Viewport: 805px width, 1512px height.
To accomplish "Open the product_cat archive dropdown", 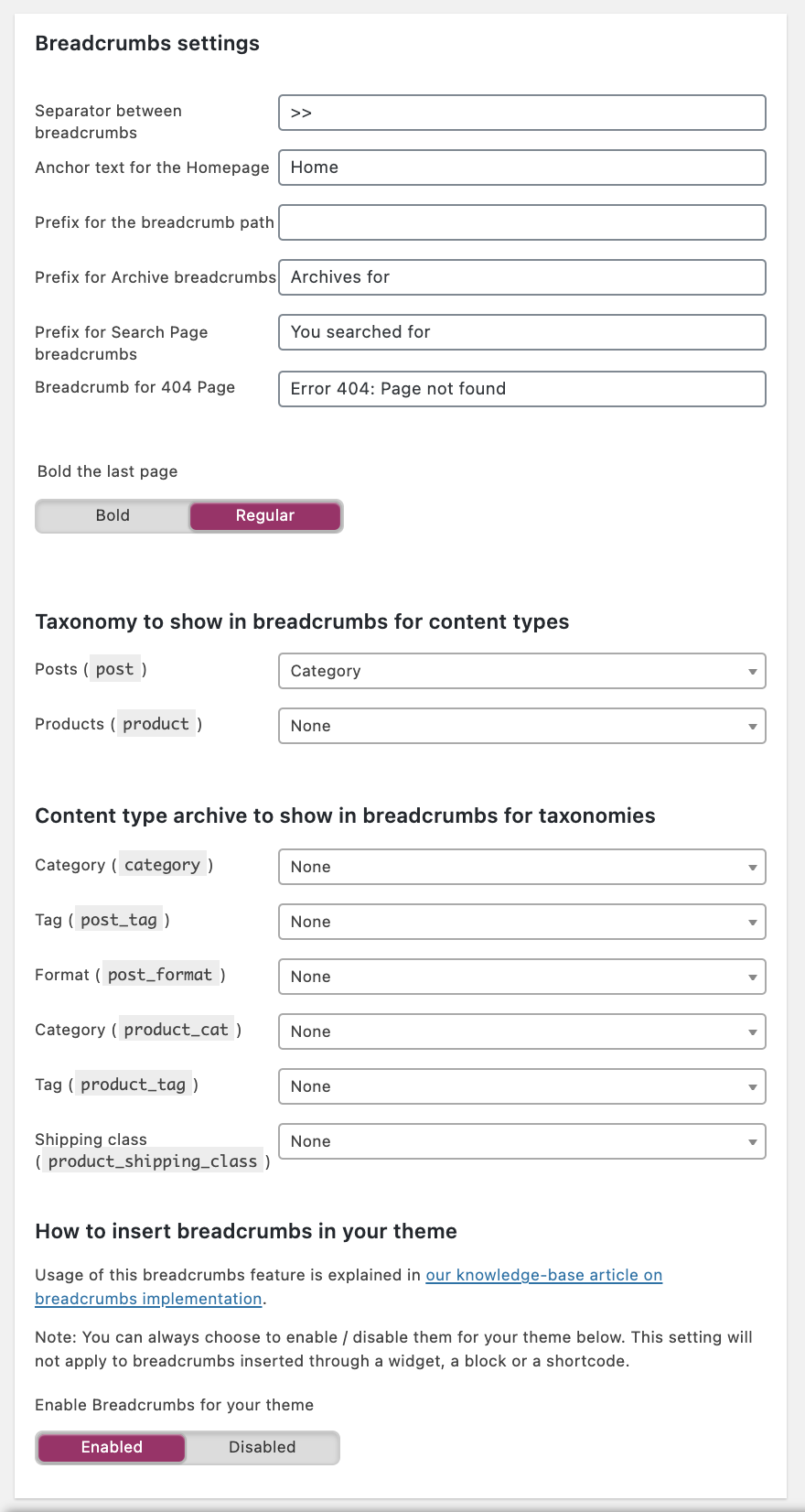I will pyautogui.click(x=521, y=1031).
